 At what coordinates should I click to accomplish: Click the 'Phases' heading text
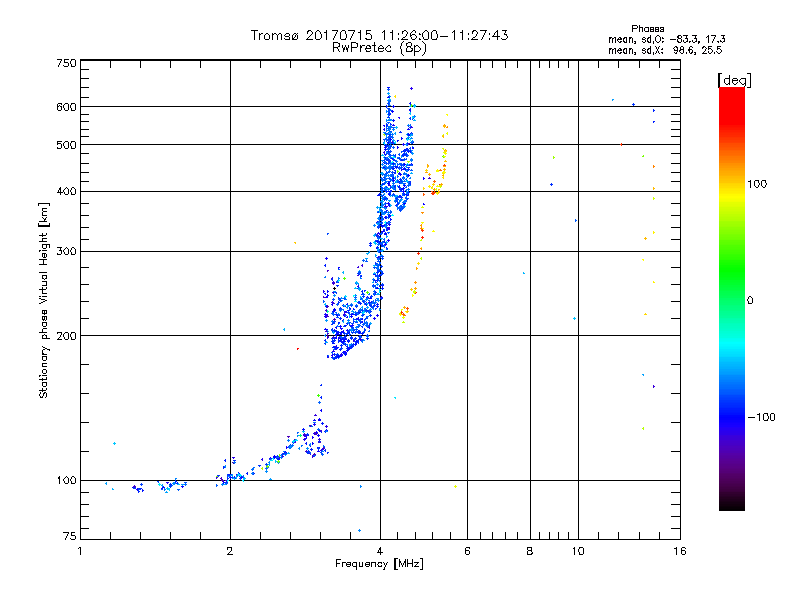coord(647,29)
